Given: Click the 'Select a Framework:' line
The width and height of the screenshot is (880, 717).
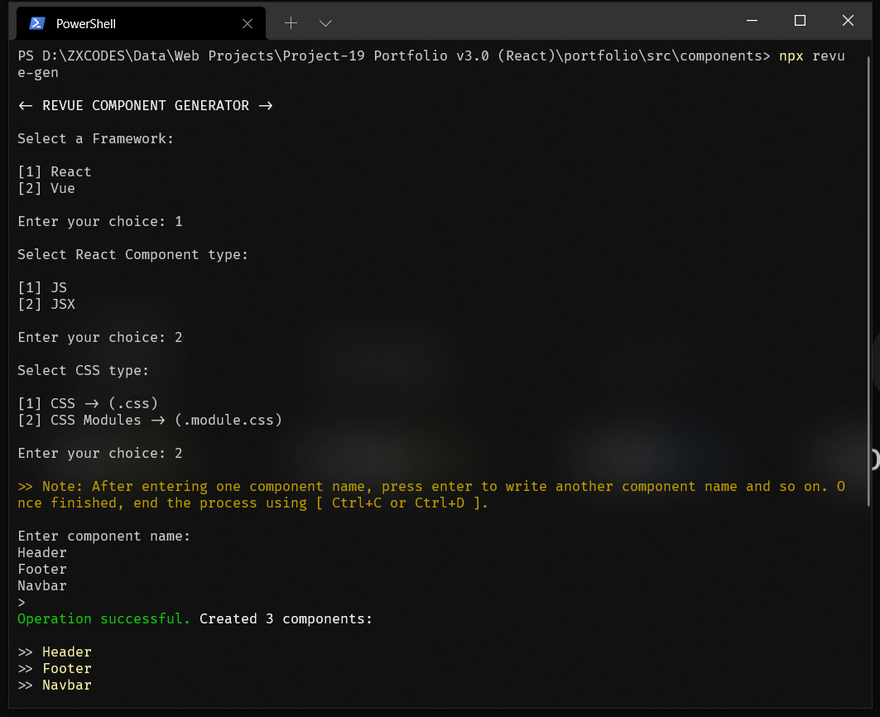Looking at the screenshot, I should pyautogui.click(x=95, y=139).
